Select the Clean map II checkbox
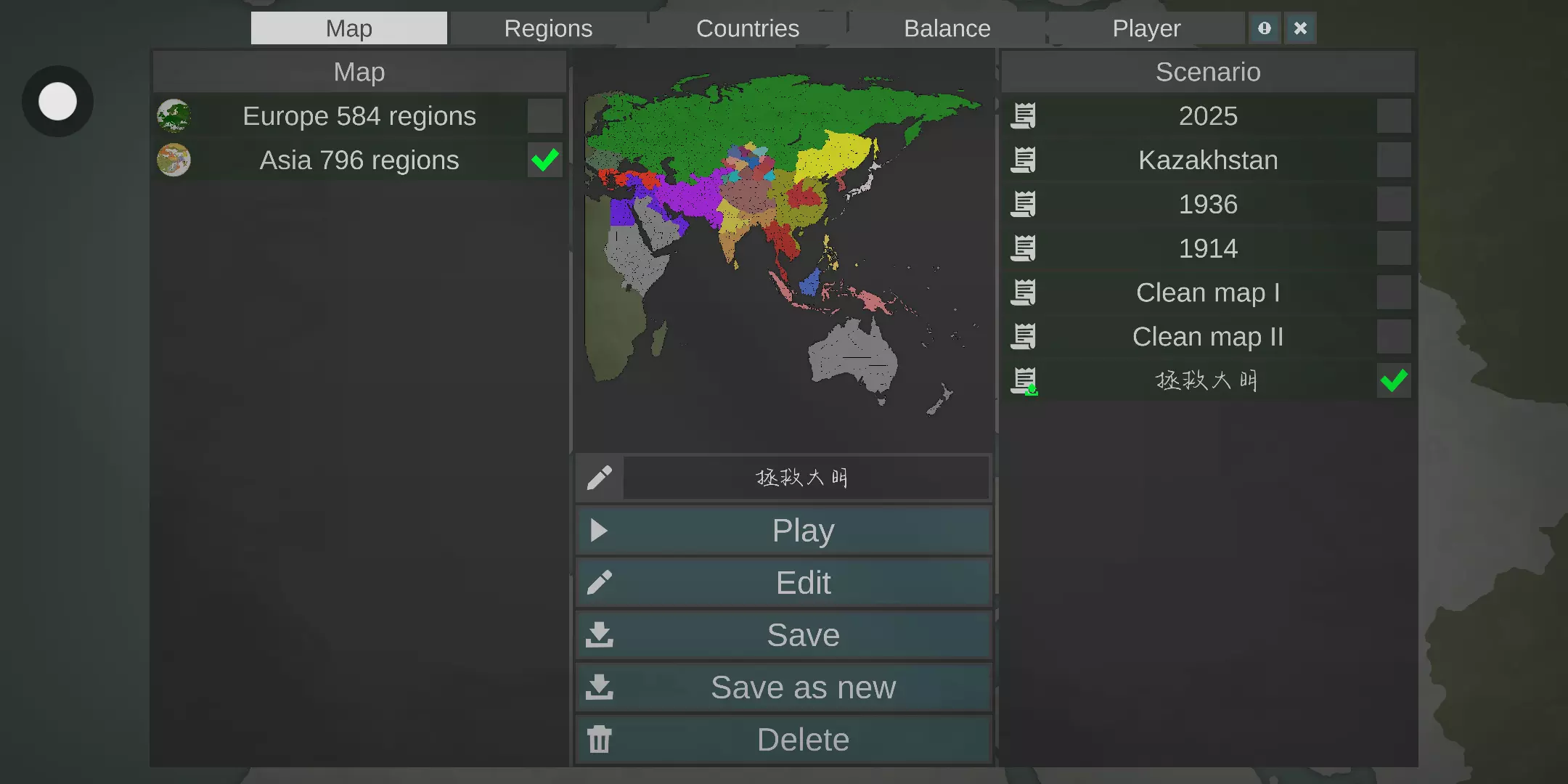Viewport: 1568px width, 784px height. [1394, 337]
